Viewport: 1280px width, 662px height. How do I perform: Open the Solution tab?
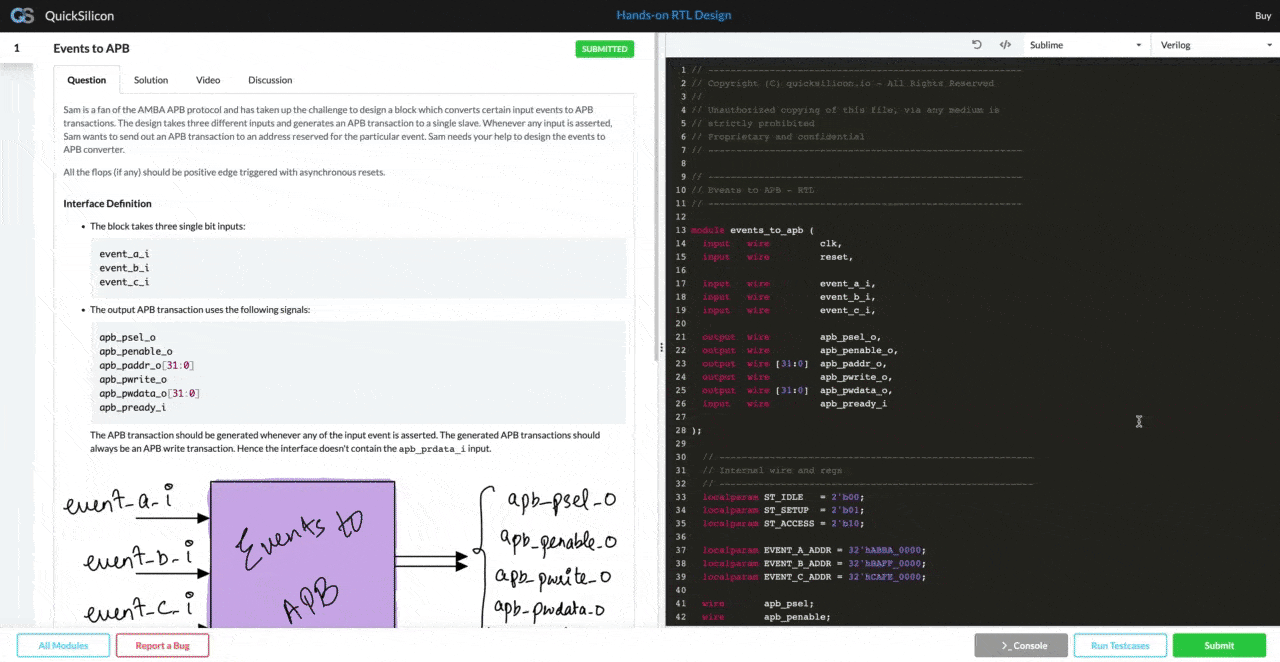(x=151, y=80)
